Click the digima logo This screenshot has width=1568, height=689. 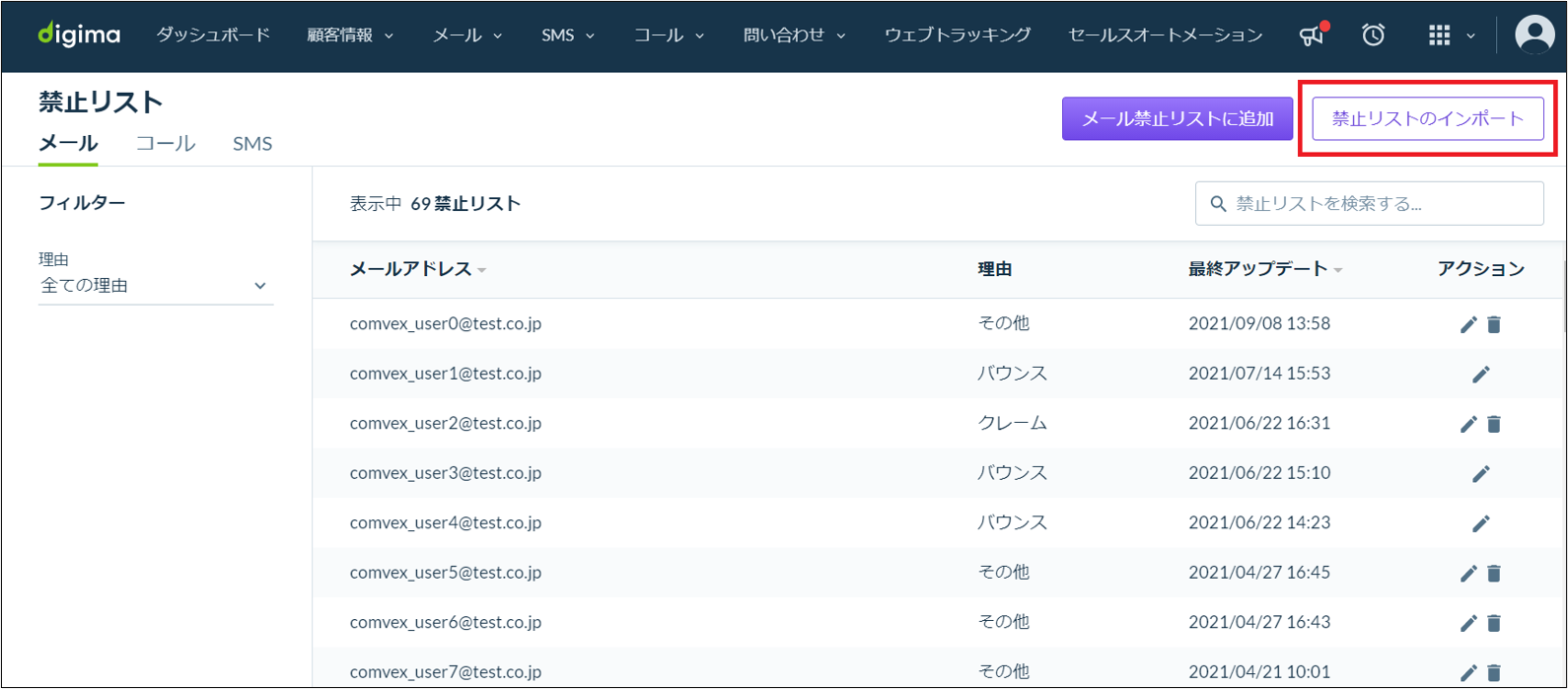pos(79,34)
